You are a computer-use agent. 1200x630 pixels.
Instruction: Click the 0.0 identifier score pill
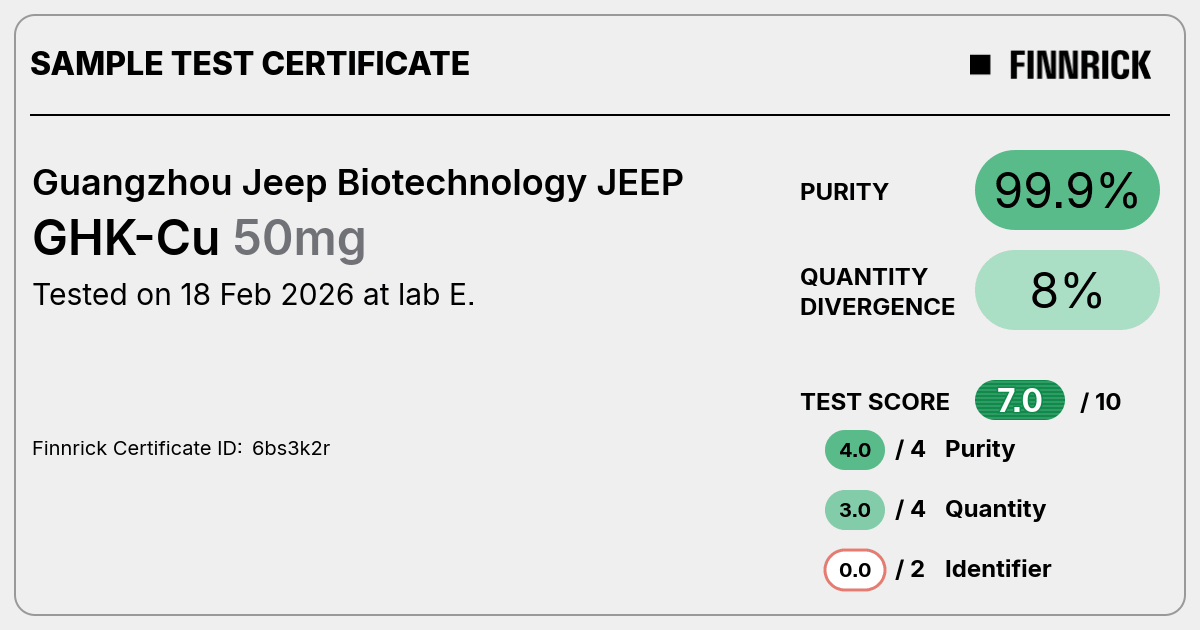click(855, 570)
